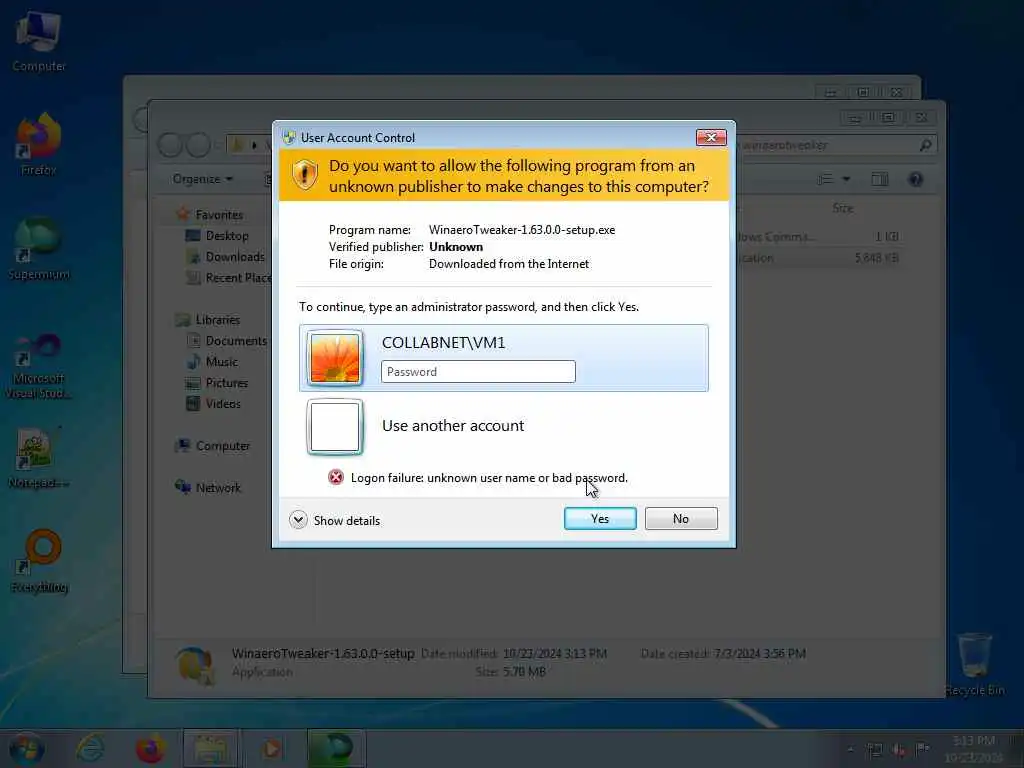Launch Firefox from taskbar
The width and height of the screenshot is (1024, 768).
point(150,748)
